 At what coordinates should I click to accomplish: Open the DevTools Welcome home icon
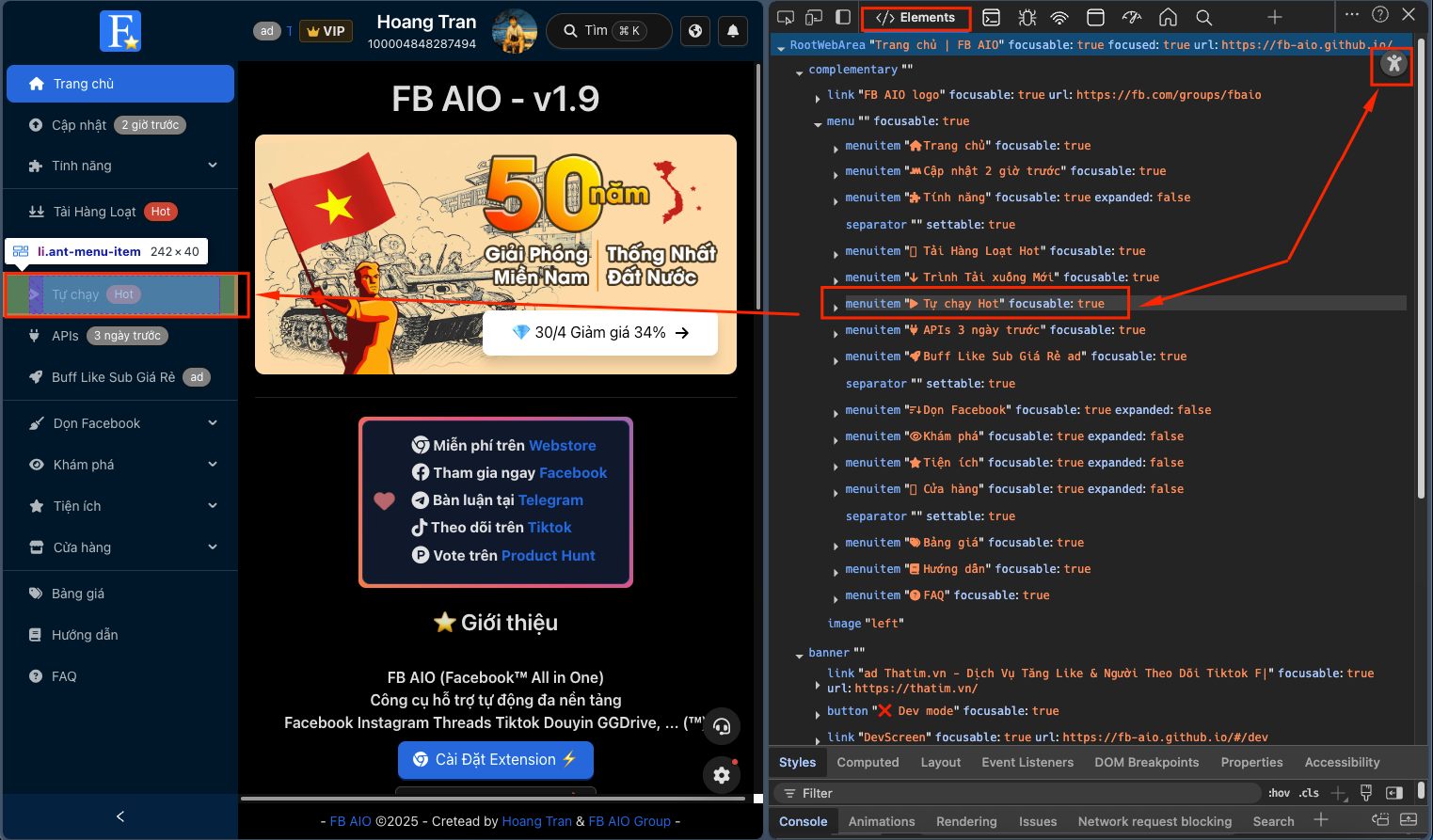tap(1168, 17)
